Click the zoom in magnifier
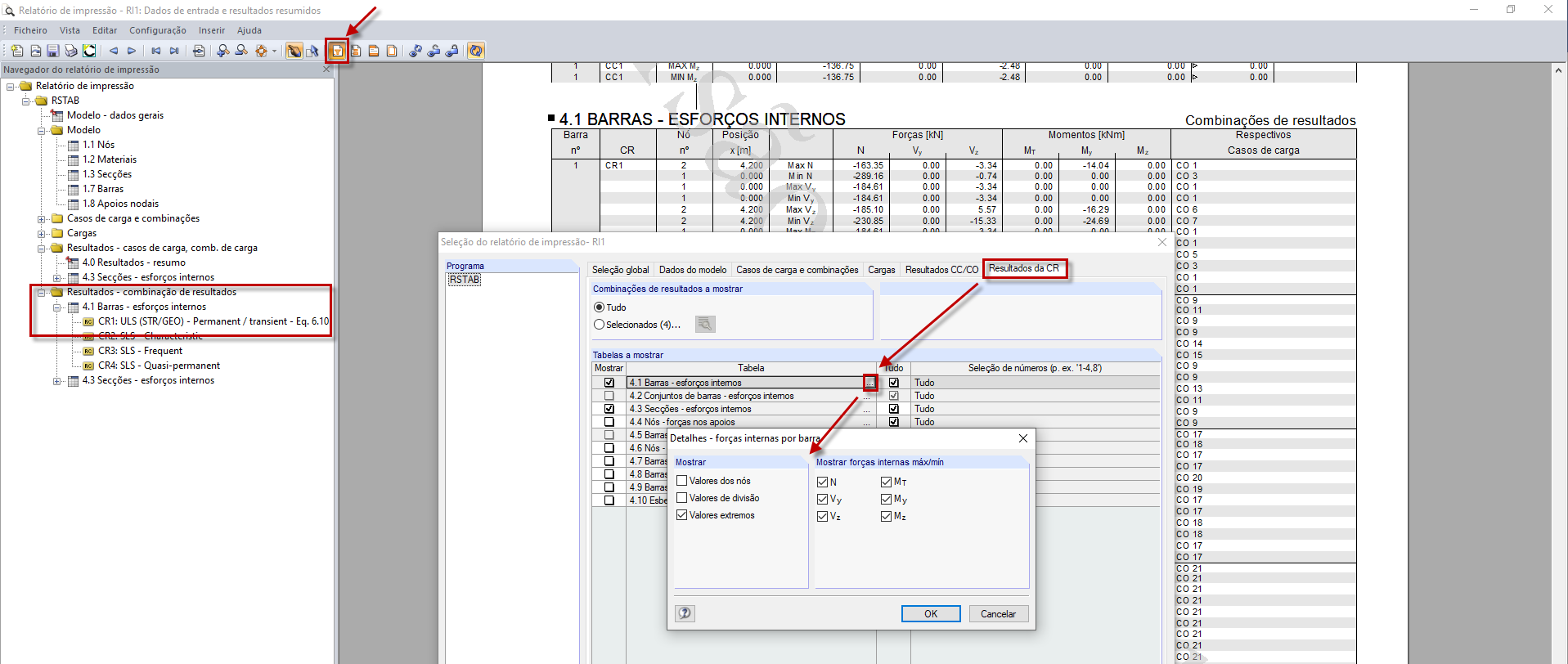 pyautogui.click(x=222, y=51)
